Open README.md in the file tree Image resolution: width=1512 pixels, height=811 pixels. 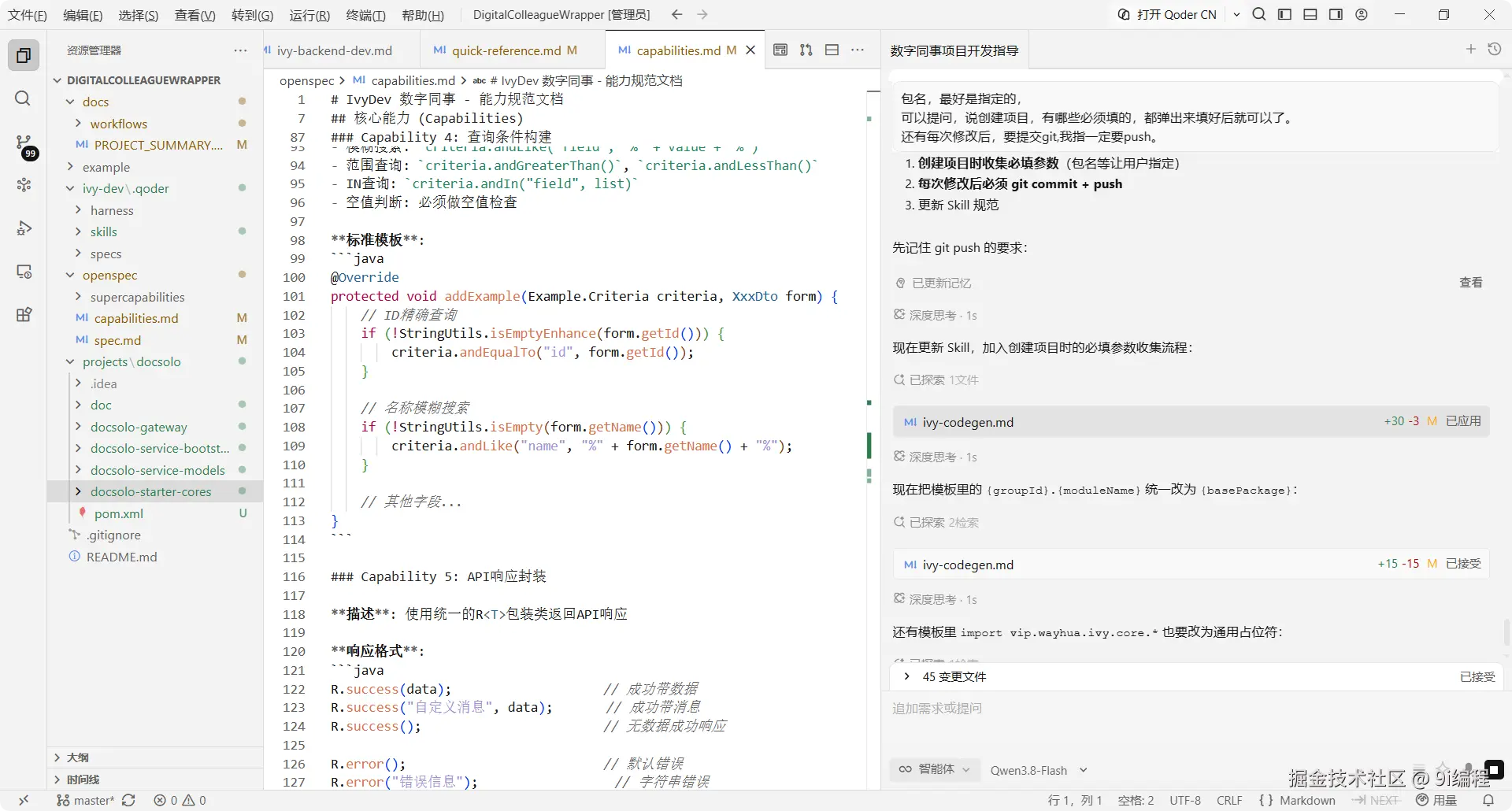click(x=121, y=557)
